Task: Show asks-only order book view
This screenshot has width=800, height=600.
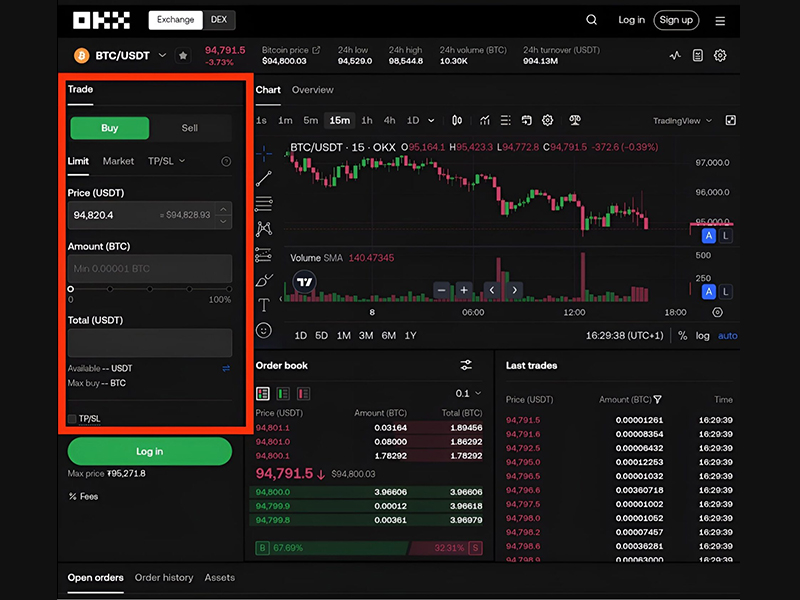Action: point(304,393)
